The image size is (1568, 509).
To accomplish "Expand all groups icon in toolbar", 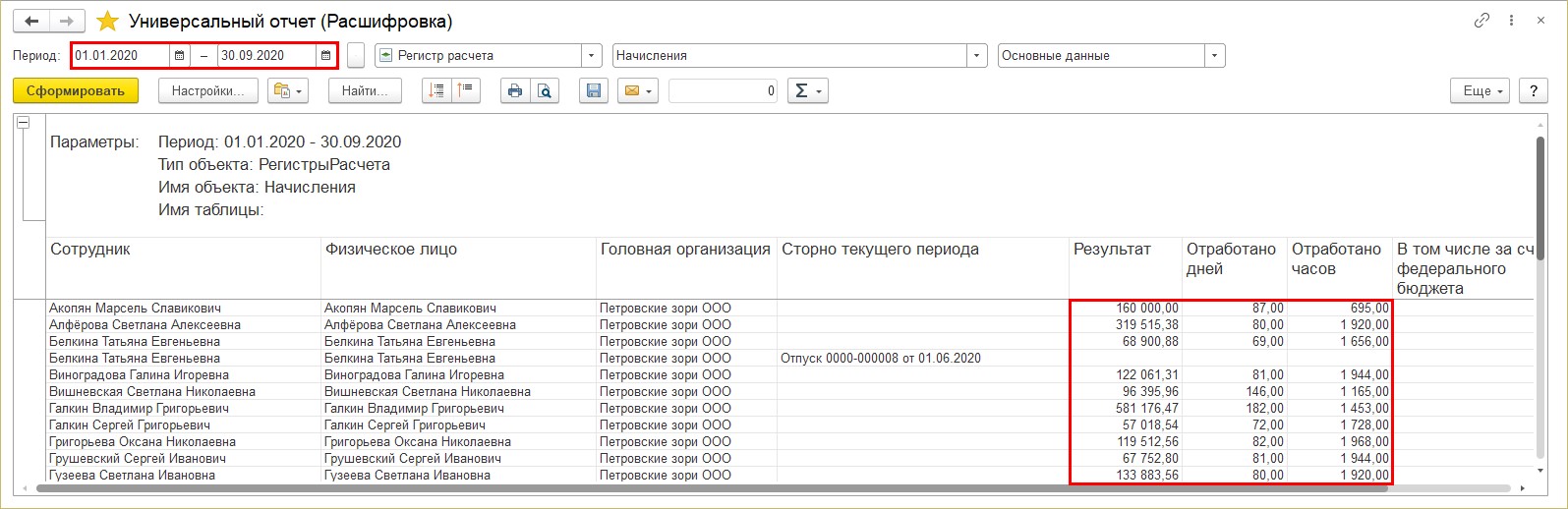I will [x=437, y=91].
